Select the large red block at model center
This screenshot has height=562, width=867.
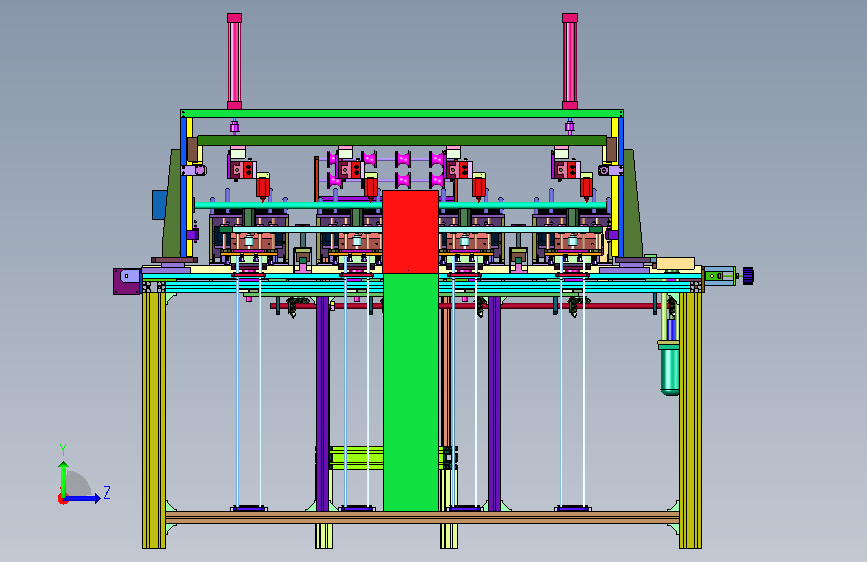(x=410, y=232)
